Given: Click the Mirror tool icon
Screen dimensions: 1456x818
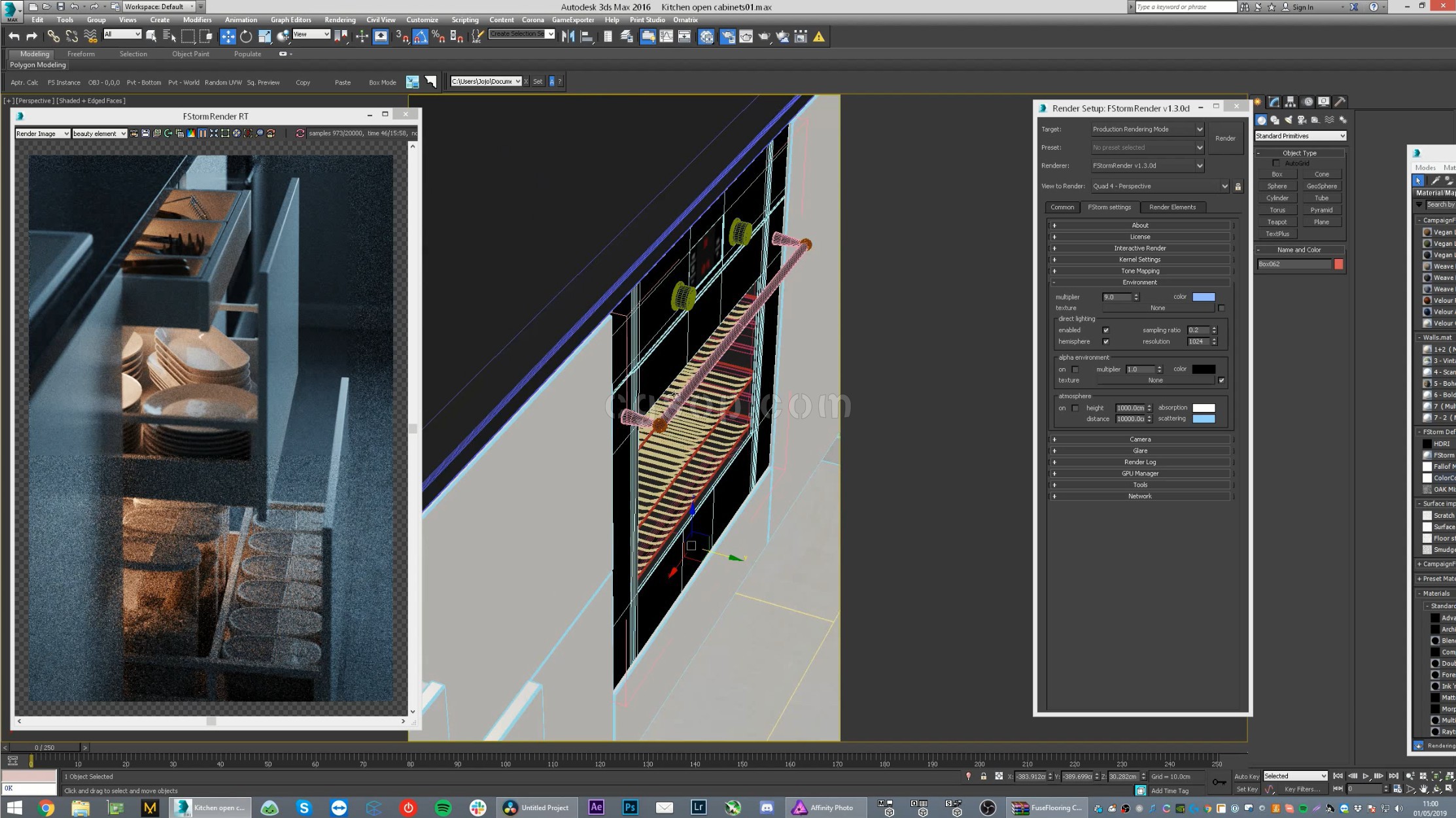Looking at the screenshot, I should [568, 37].
